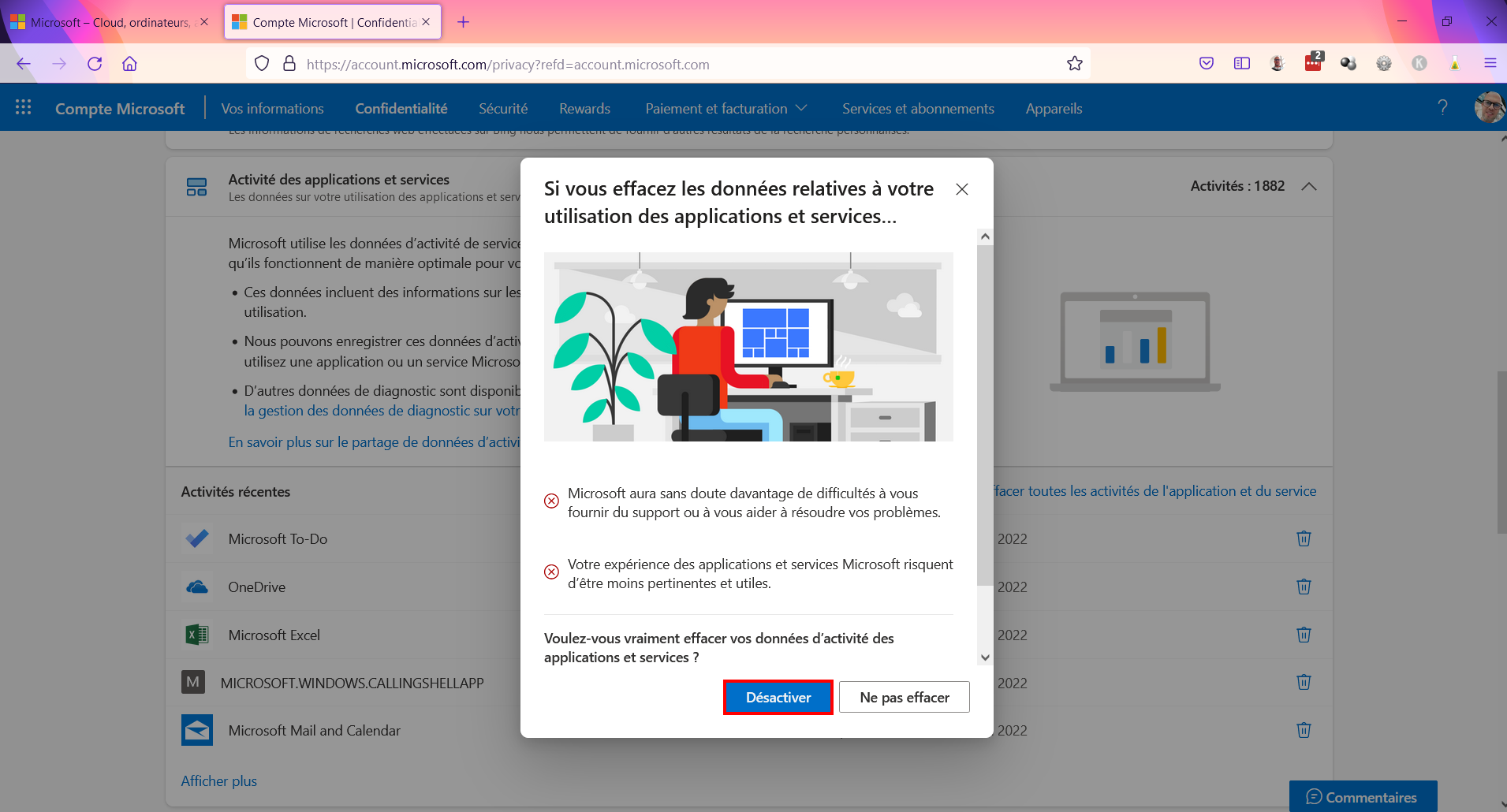This screenshot has width=1507, height=812.
Task: Click En savoir plus sur le partage link
Action: tap(375, 442)
